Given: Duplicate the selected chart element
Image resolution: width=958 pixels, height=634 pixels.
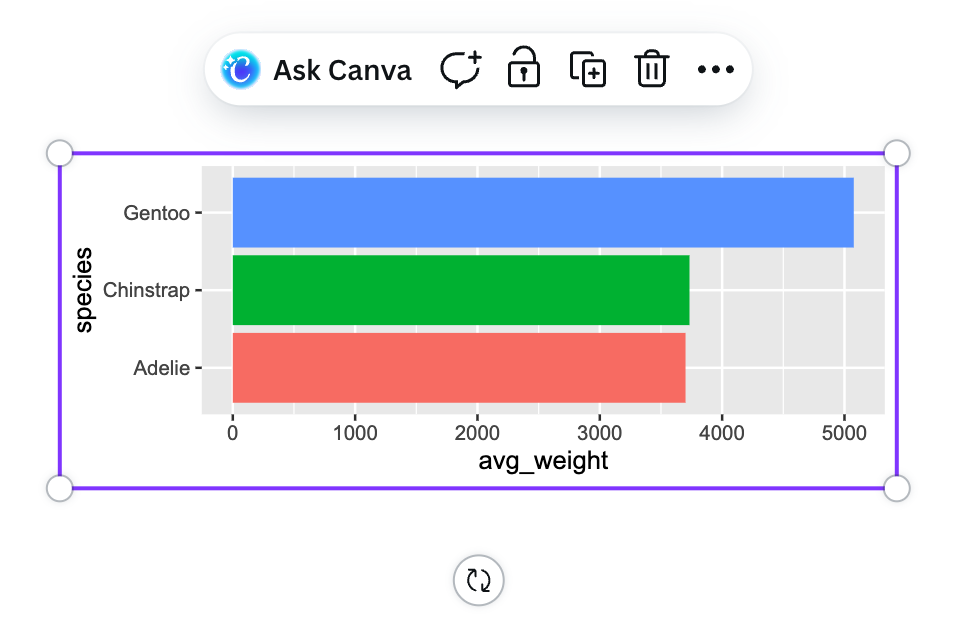Looking at the screenshot, I should click(588, 70).
